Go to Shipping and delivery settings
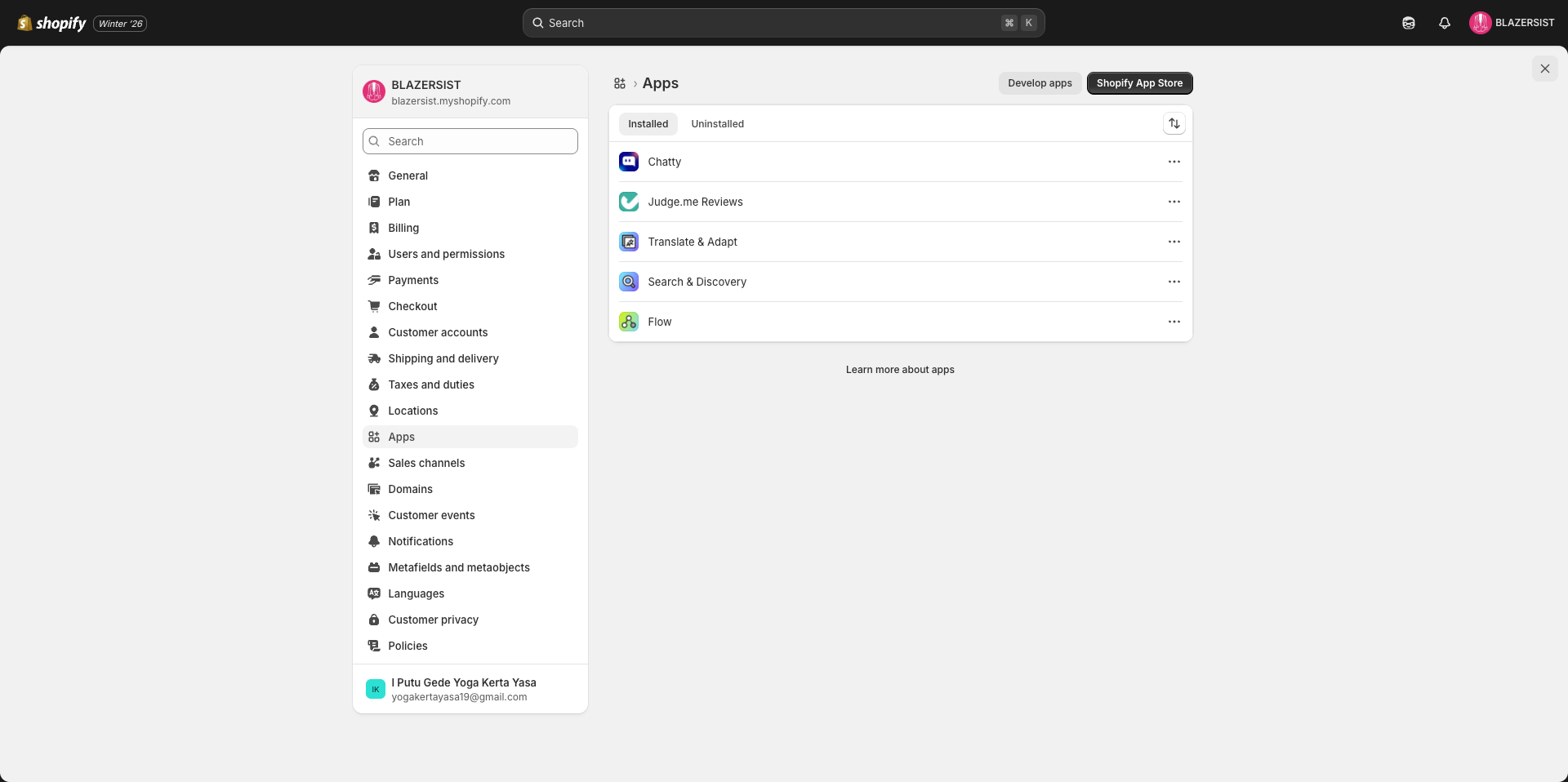Viewport: 1568px width, 782px height. click(443, 358)
